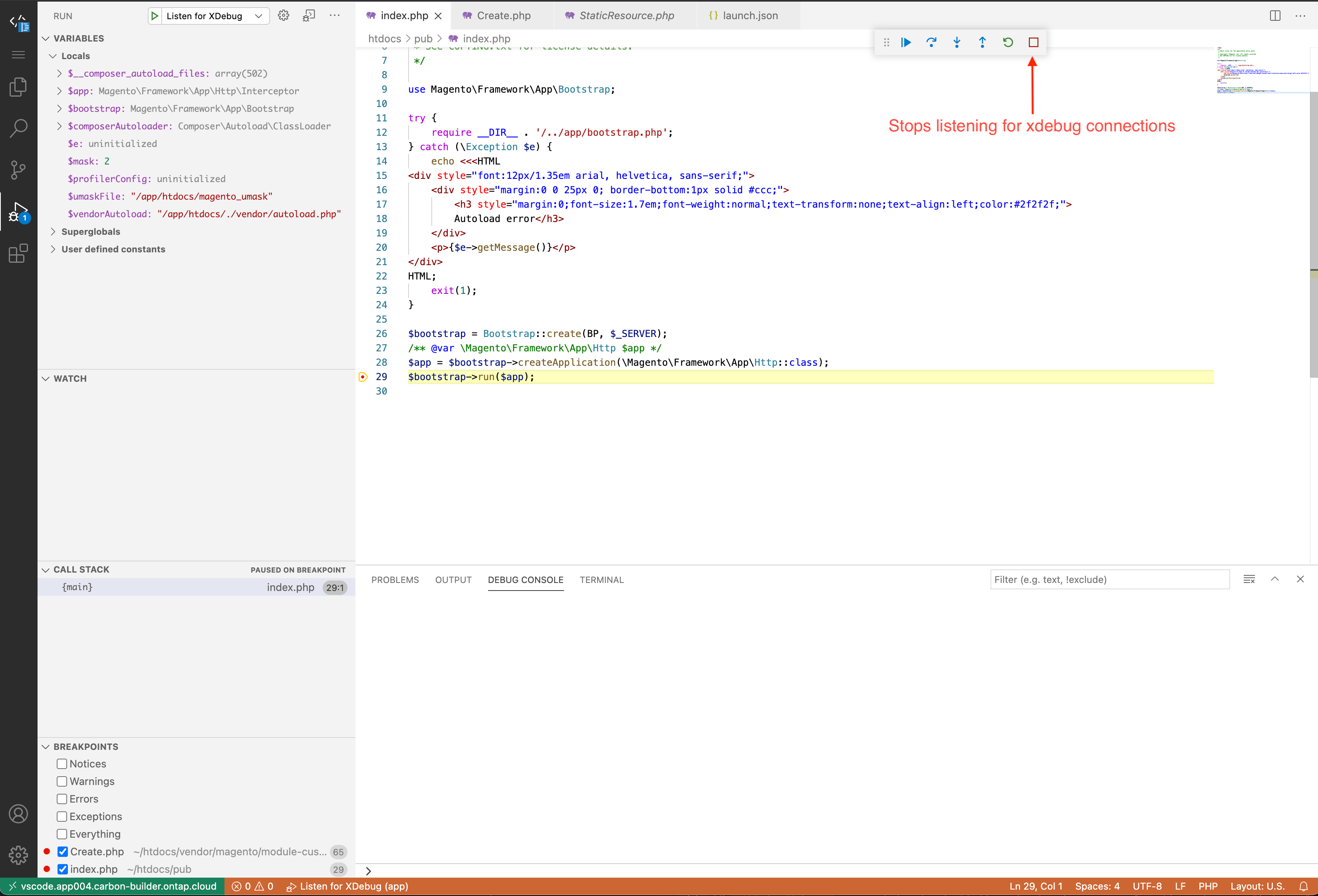Viewport: 1318px width, 896px height.
Task: Open Accounts menu in activity bar
Action: tap(19, 814)
